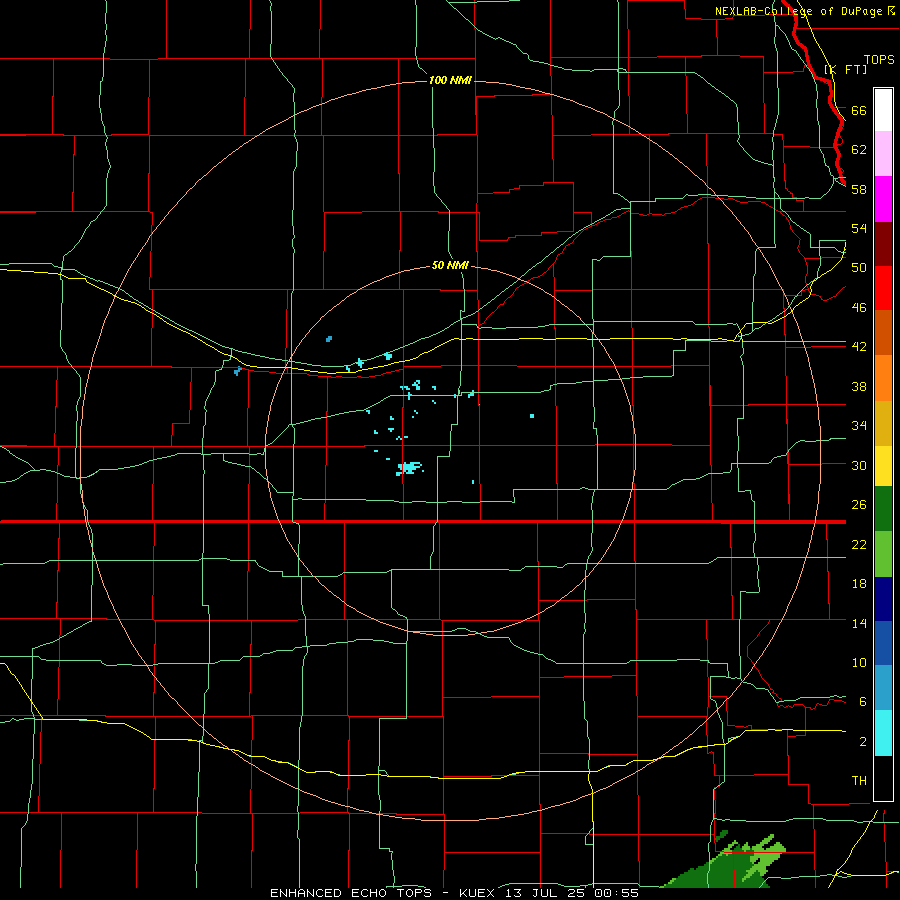900x900 pixels.
Task: Click the '58' scale value label
Action: point(859,189)
